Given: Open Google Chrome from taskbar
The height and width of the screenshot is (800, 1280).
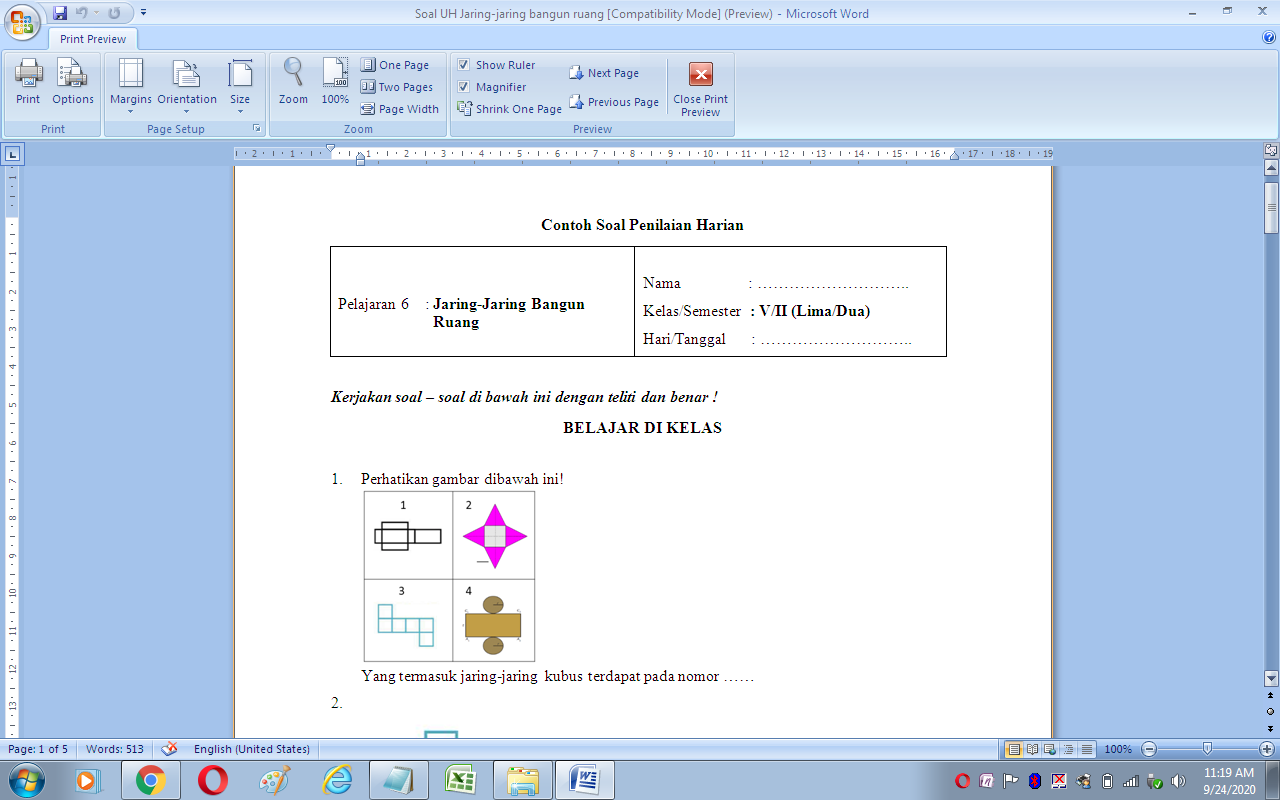Looking at the screenshot, I should (x=151, y=779).
